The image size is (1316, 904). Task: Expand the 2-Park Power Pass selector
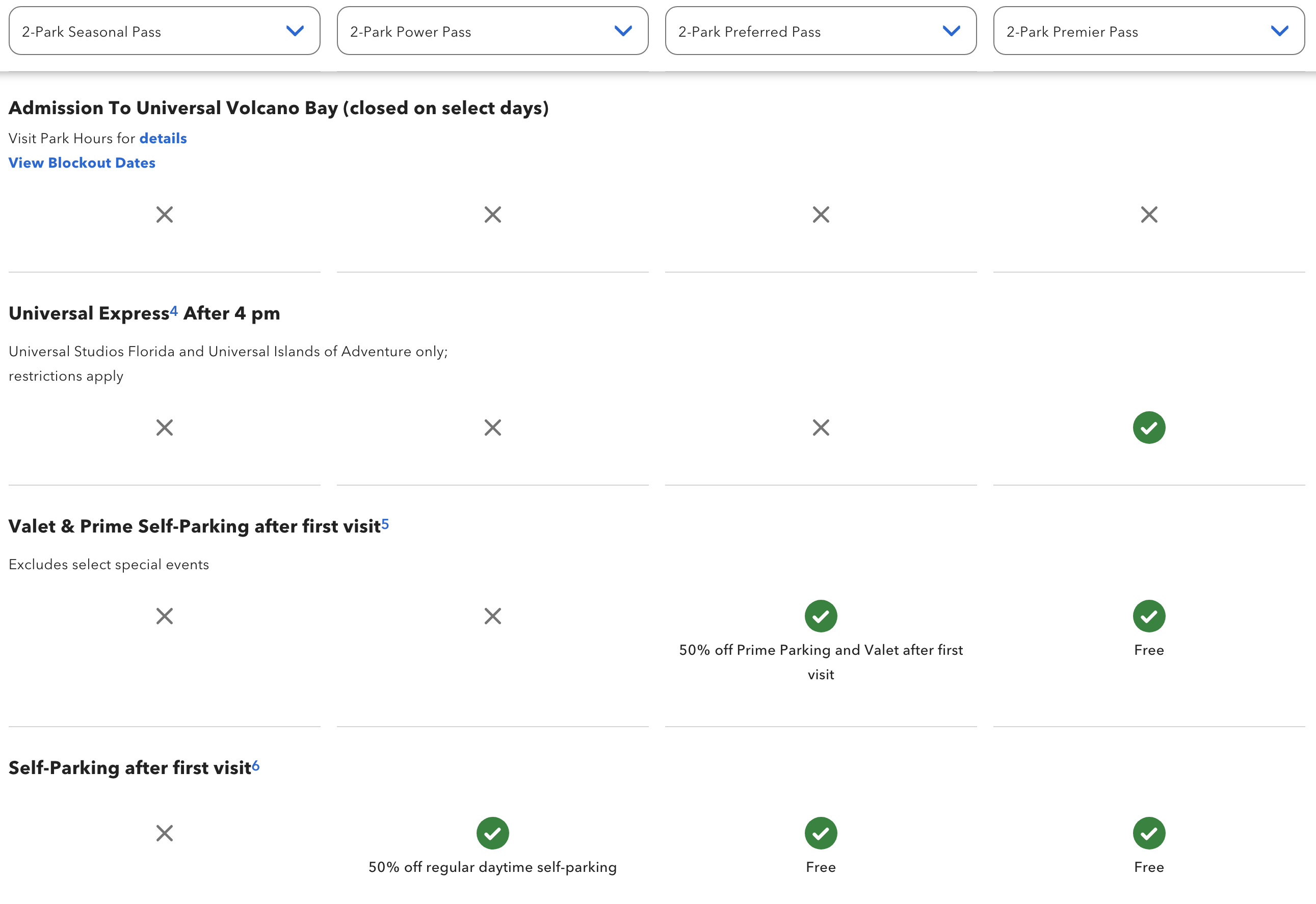[x=492, y=31]
